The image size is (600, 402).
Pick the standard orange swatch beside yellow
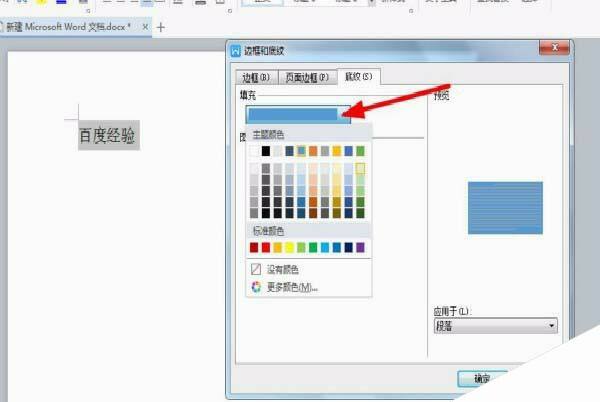click(278, 247)
